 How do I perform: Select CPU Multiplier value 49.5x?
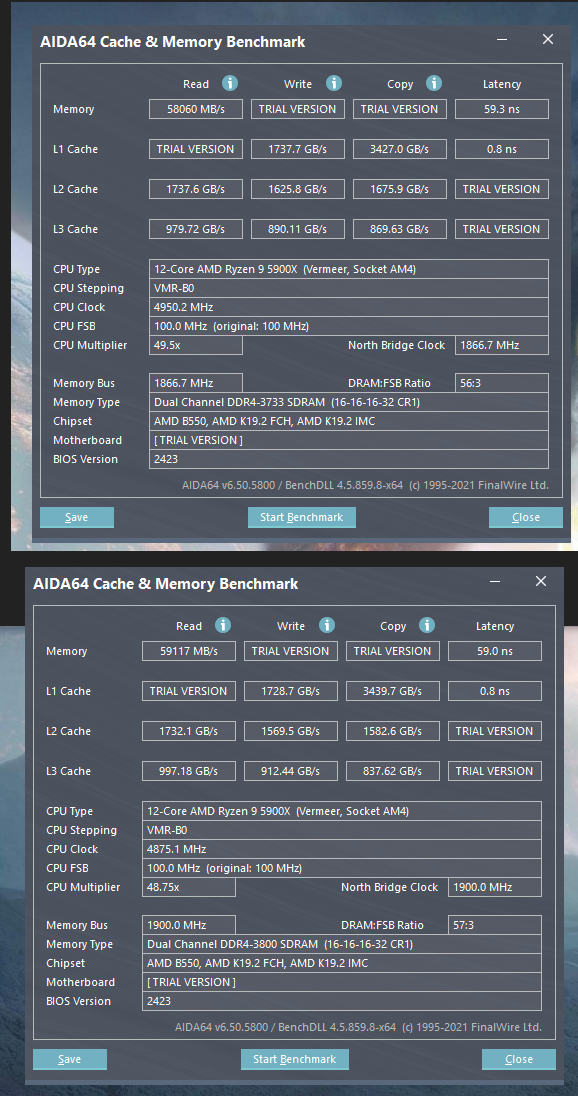pos(196,345)
